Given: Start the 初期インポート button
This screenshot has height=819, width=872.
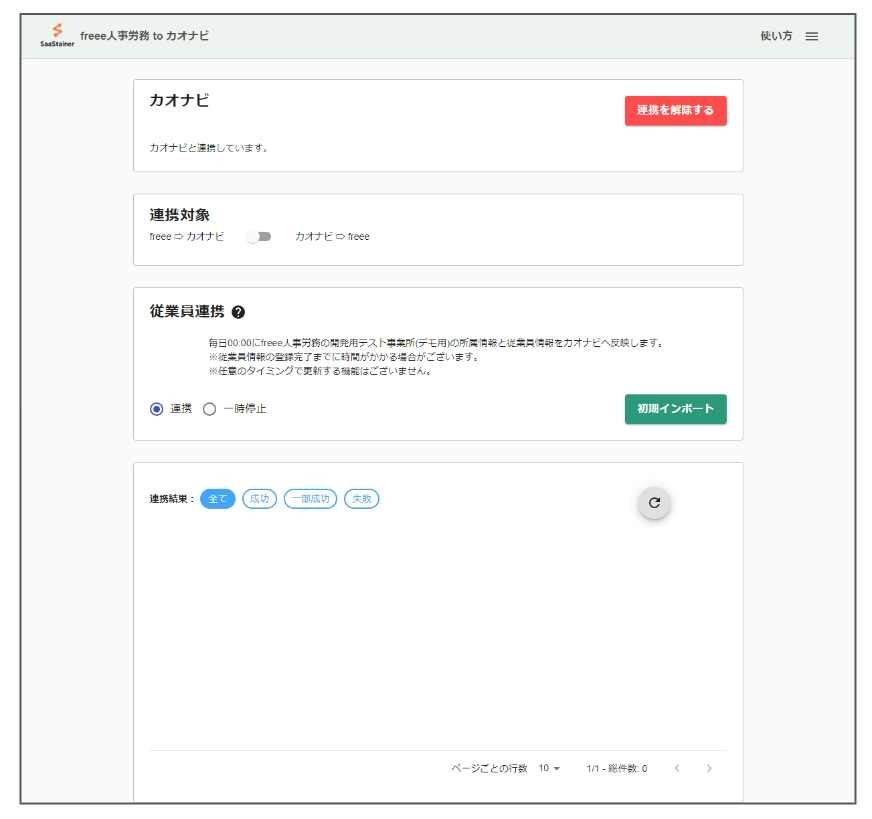Looking at the screenshot, I should tap(675, 409).
